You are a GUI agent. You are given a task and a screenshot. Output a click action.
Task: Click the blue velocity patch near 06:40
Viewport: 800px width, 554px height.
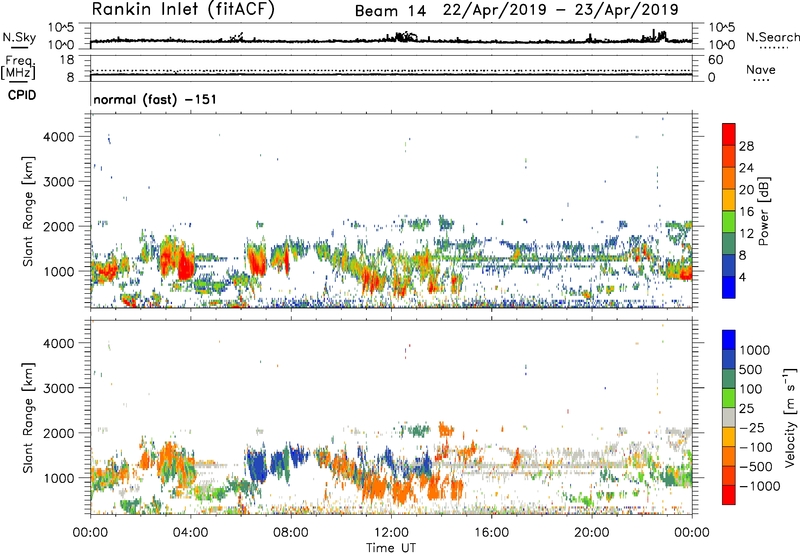(258, 464)
